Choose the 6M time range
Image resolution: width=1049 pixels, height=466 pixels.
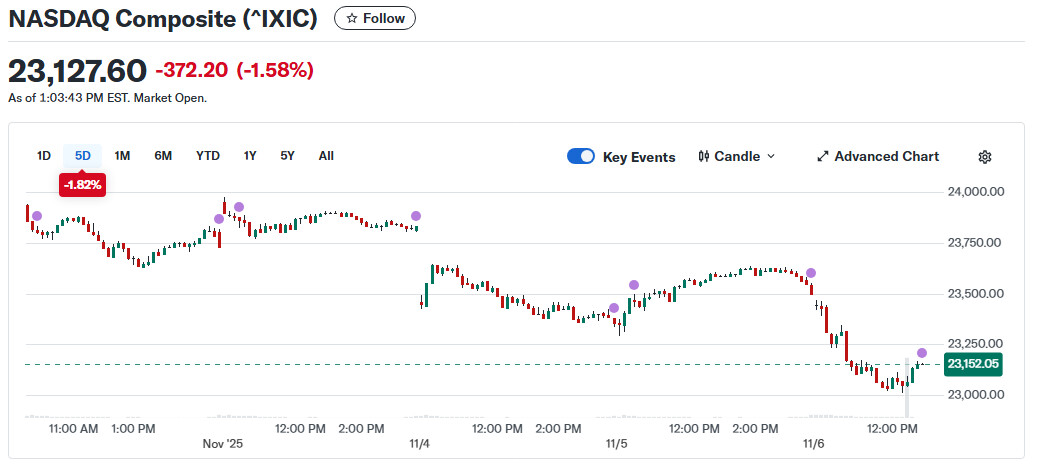pyautogui.click(x=163, y=156)
